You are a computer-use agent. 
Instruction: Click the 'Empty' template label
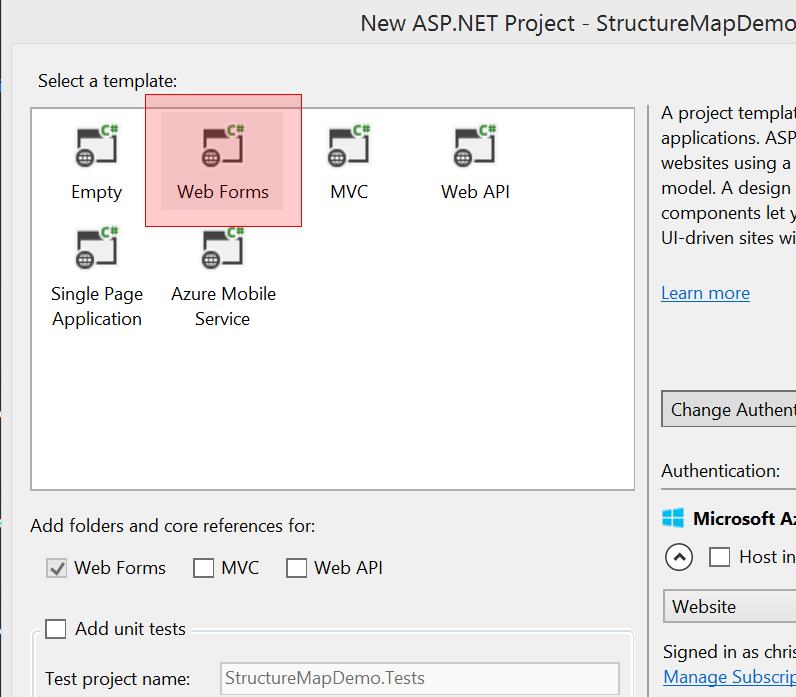96,192
